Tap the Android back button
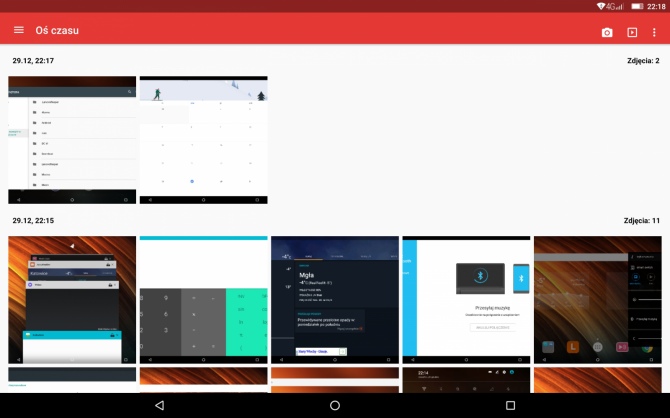The width and height of the screenshot is (670, 418). tap(159, 405)
